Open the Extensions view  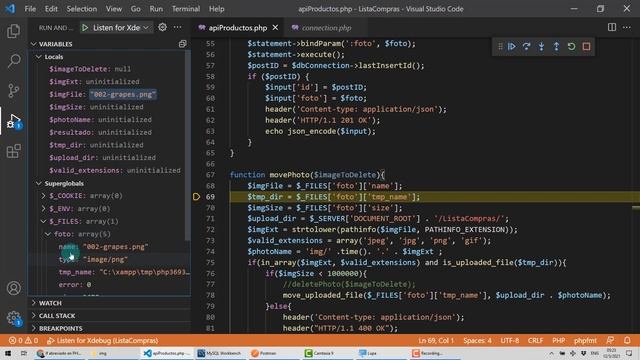pos(13,151)
